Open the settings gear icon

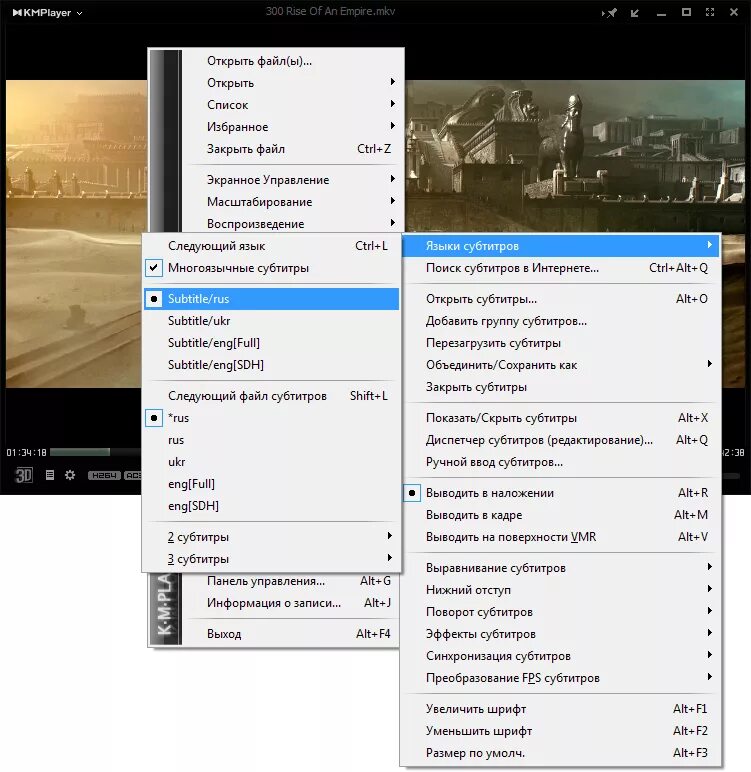(70, 475)
